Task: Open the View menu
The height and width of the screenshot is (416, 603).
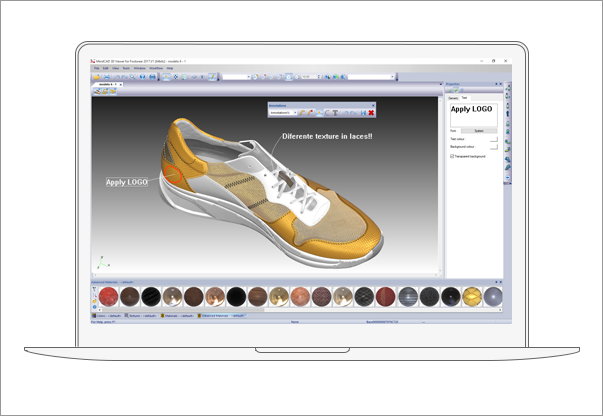Action: pos(115,68)
